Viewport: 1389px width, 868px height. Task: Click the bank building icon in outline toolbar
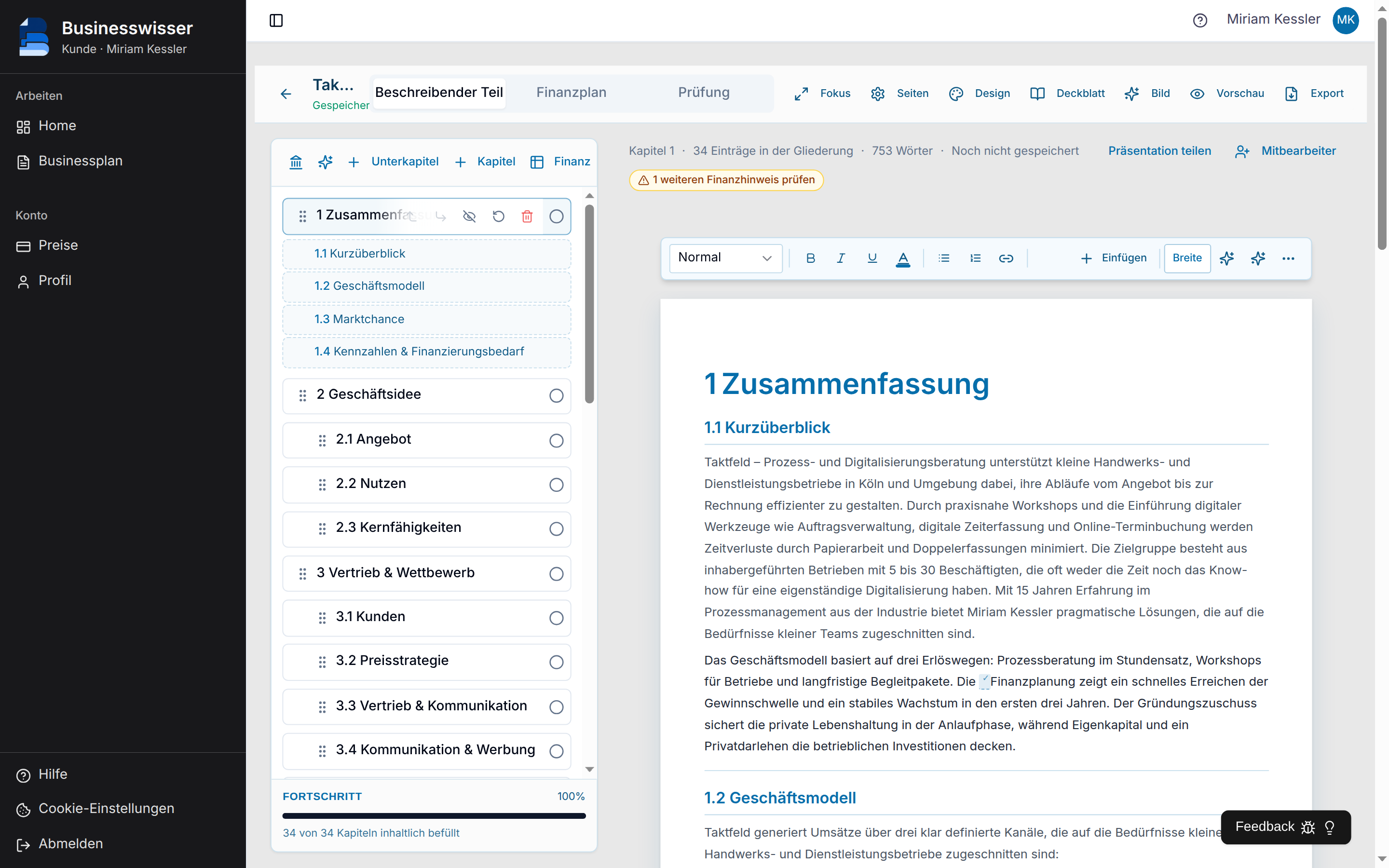[x=296, y=162]
